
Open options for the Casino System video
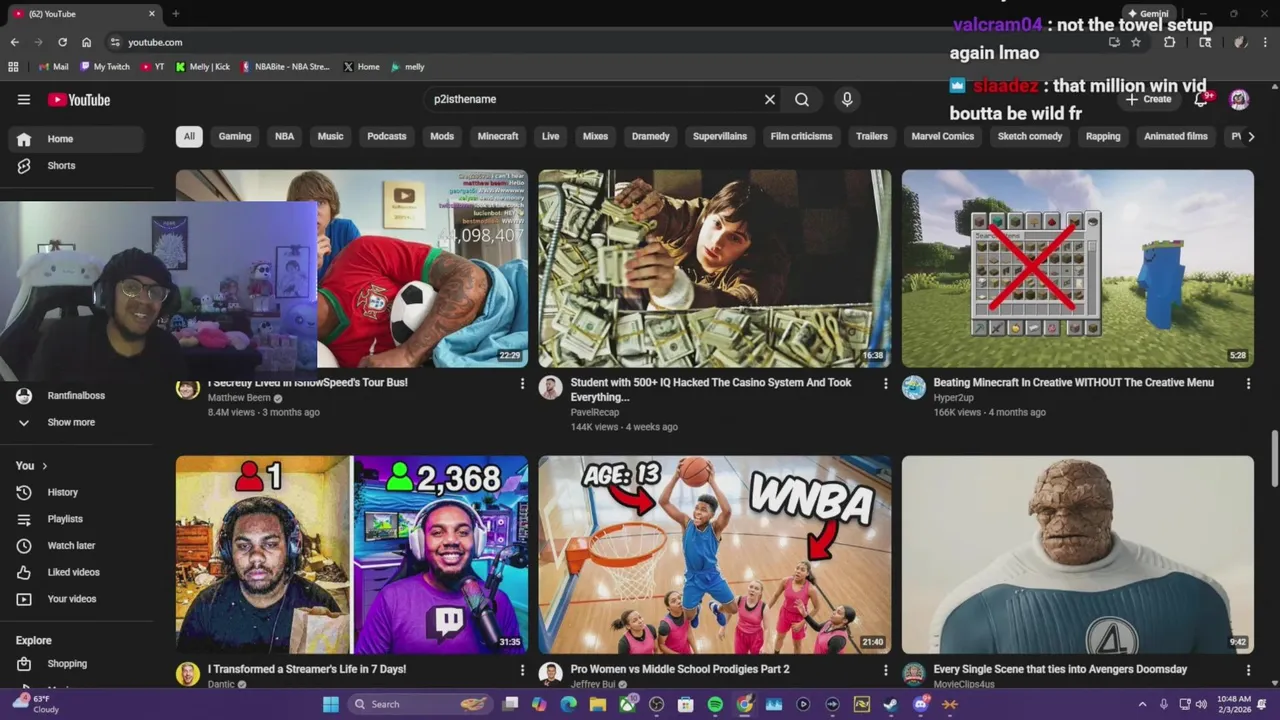[x=885, y=383]
